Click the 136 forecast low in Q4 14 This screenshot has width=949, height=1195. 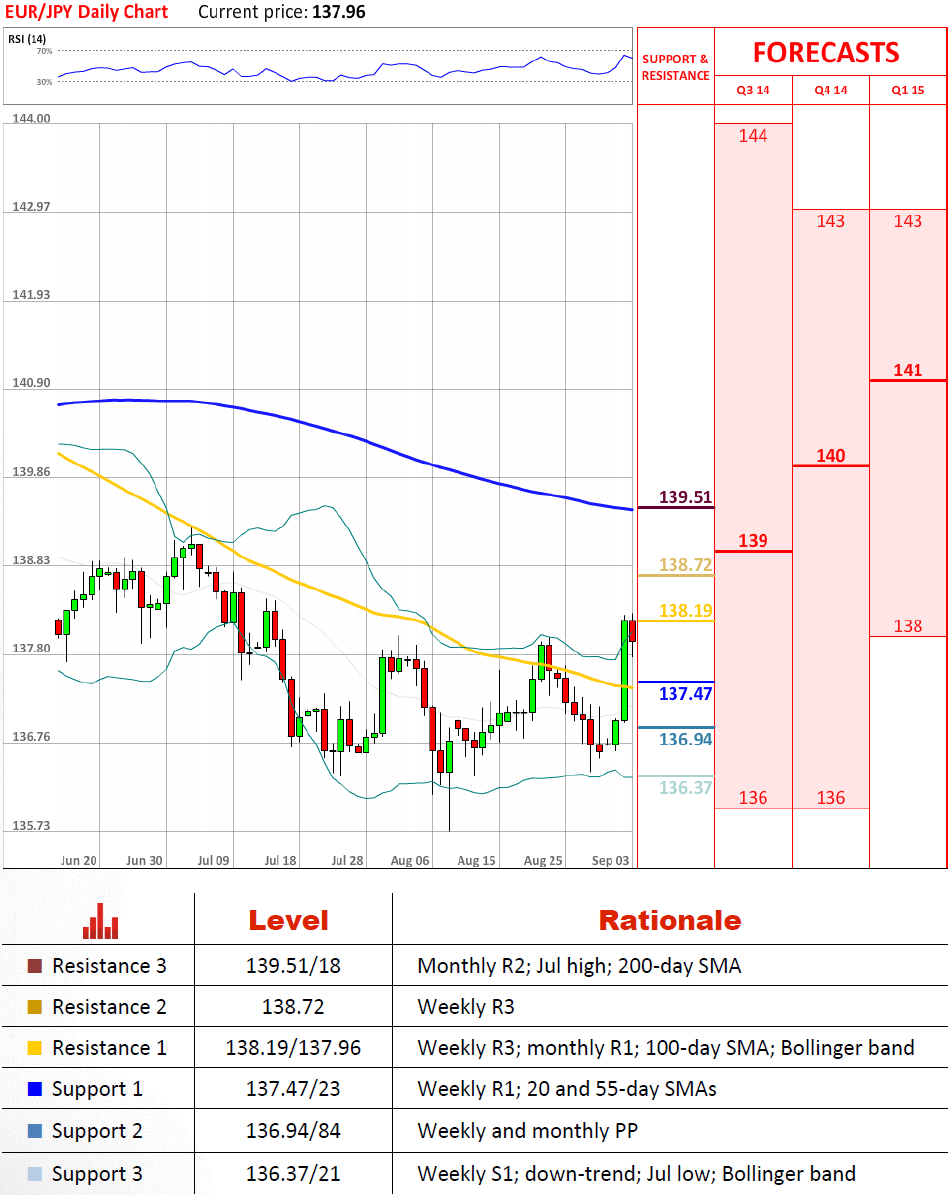tap(831, 798)
